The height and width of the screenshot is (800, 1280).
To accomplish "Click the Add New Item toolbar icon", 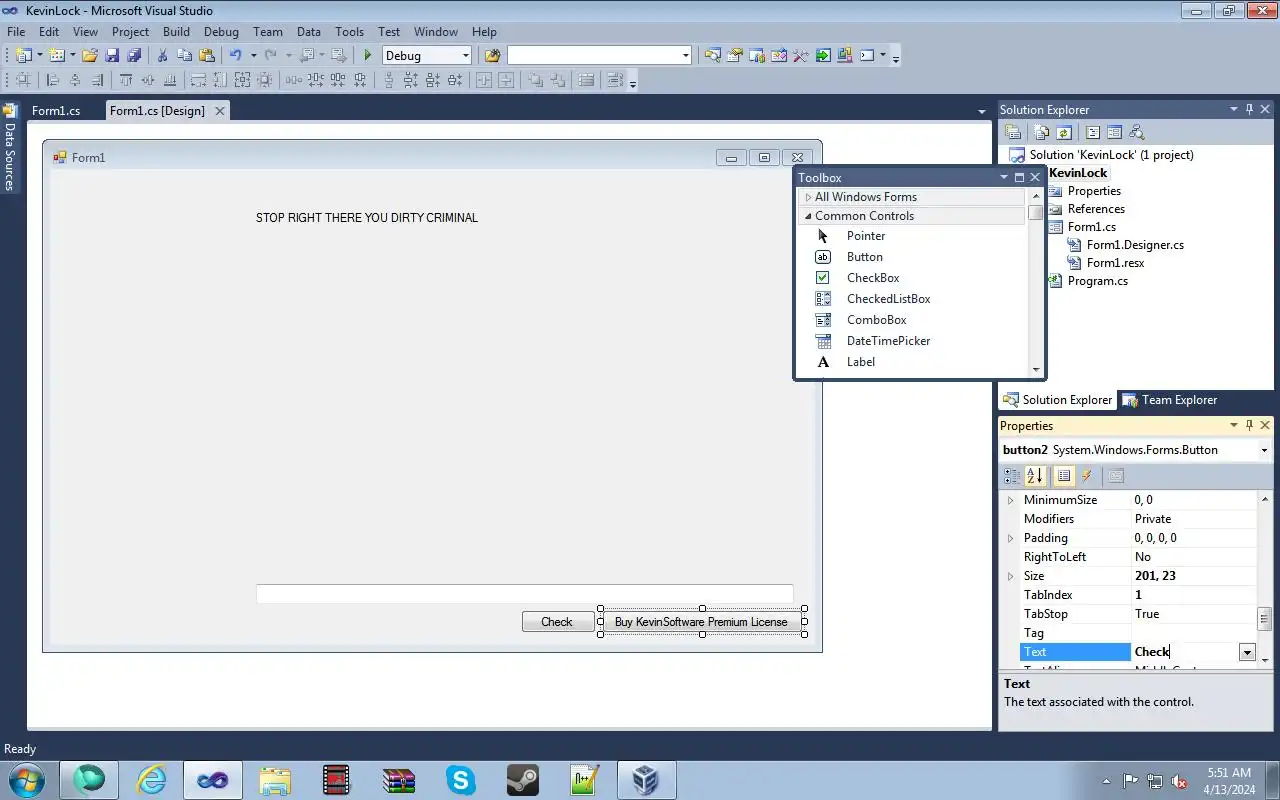I will [x=55, y=55].
